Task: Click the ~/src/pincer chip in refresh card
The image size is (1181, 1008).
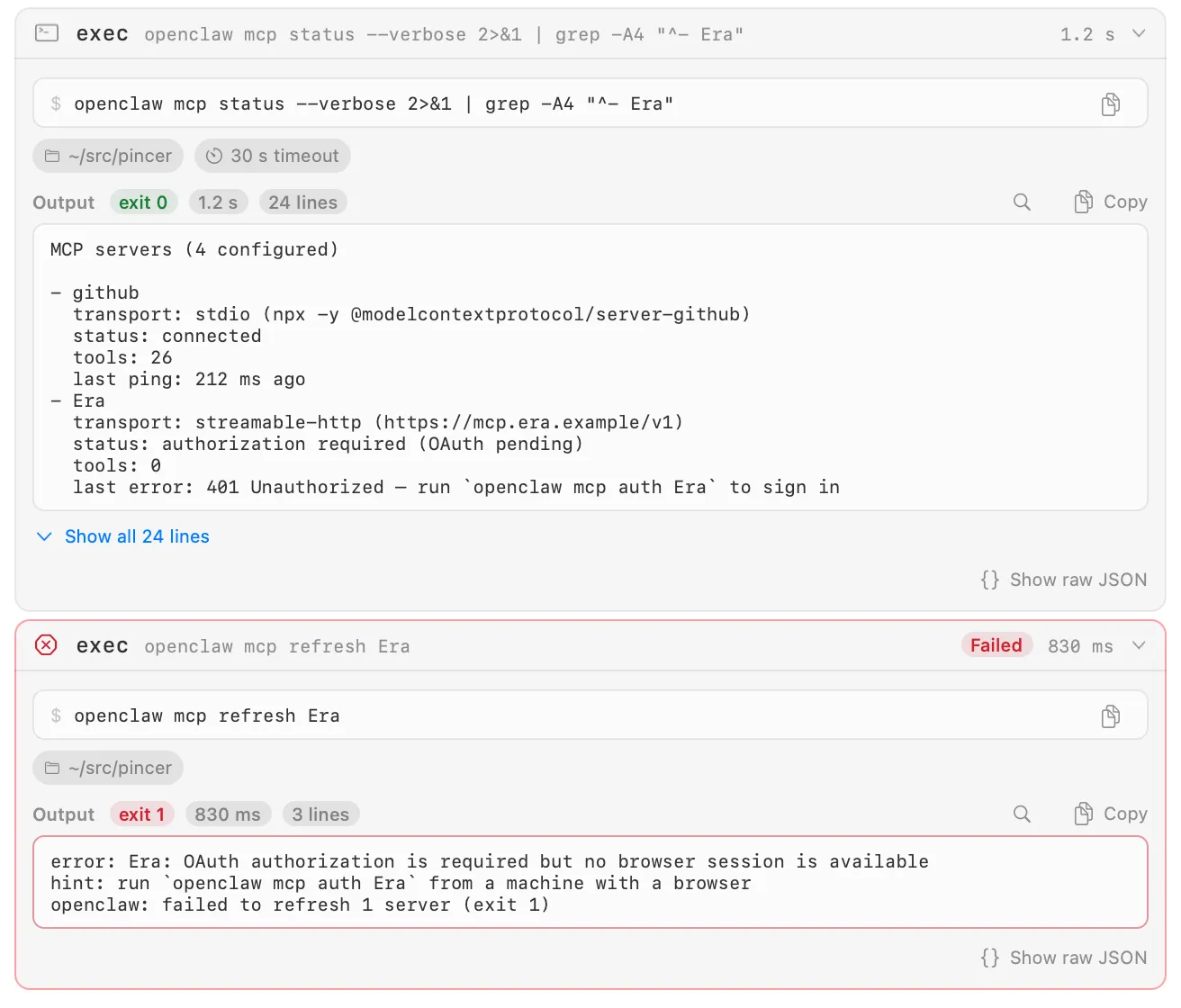Action: pyautogui.click(x=108, y=768)
